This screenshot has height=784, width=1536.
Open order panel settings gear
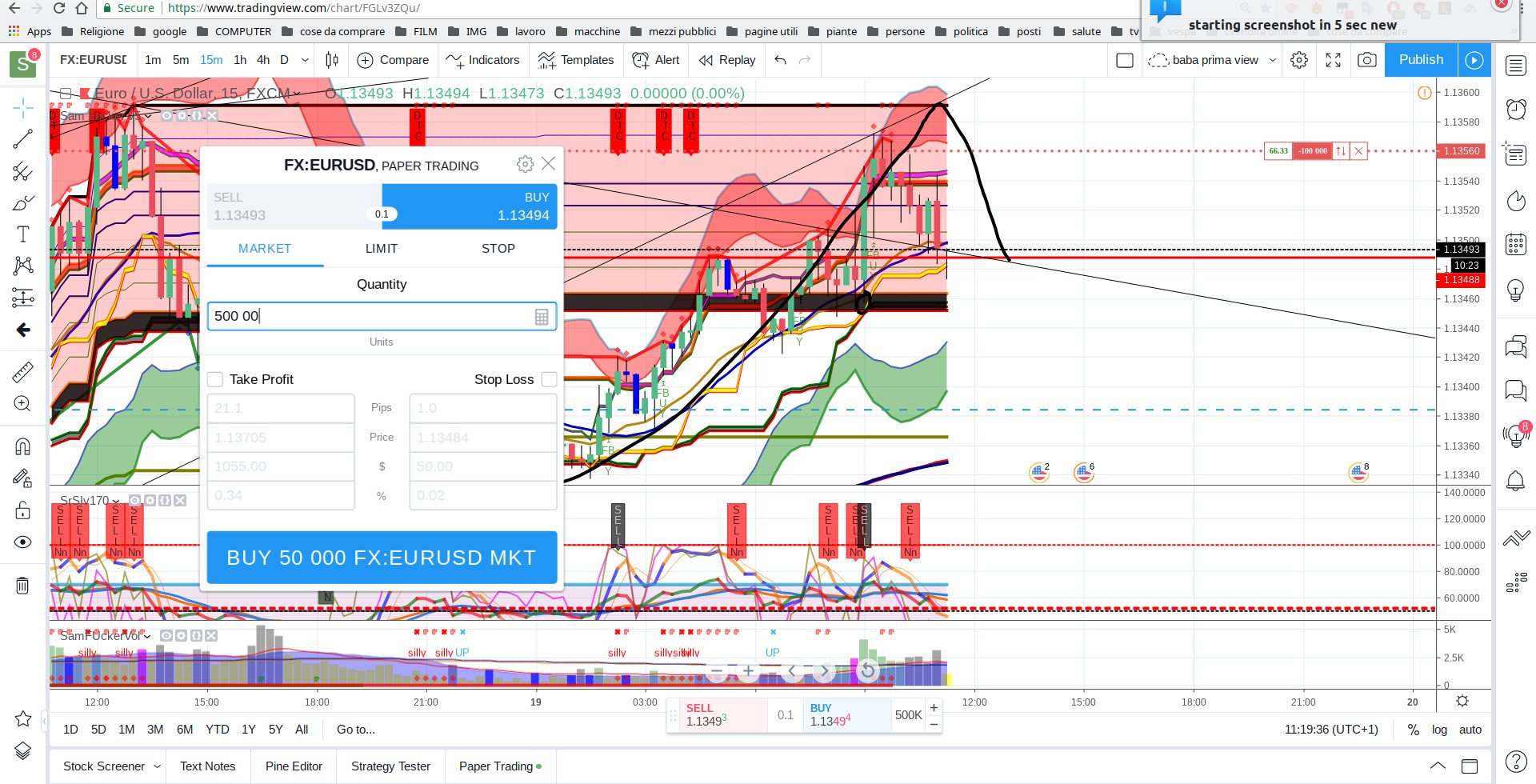(x=525, y=164)
